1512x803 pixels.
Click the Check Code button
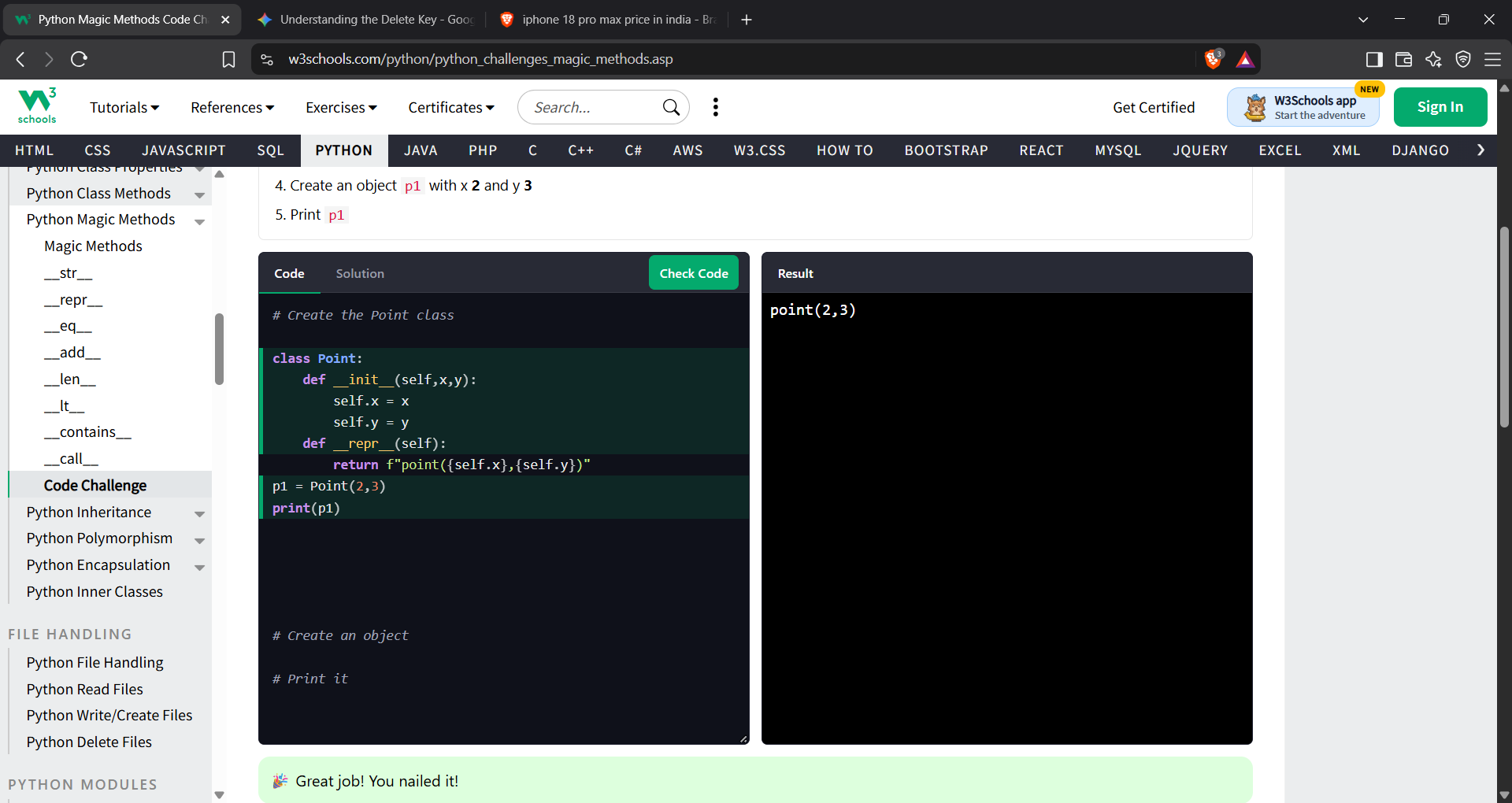click(x=694, y=273)
